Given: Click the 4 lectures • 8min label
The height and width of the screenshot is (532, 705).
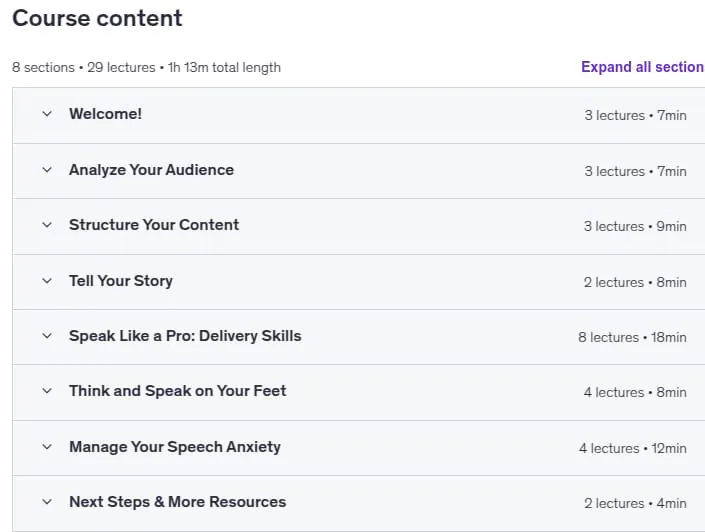Looking at the screenshot, I should 635,392.
